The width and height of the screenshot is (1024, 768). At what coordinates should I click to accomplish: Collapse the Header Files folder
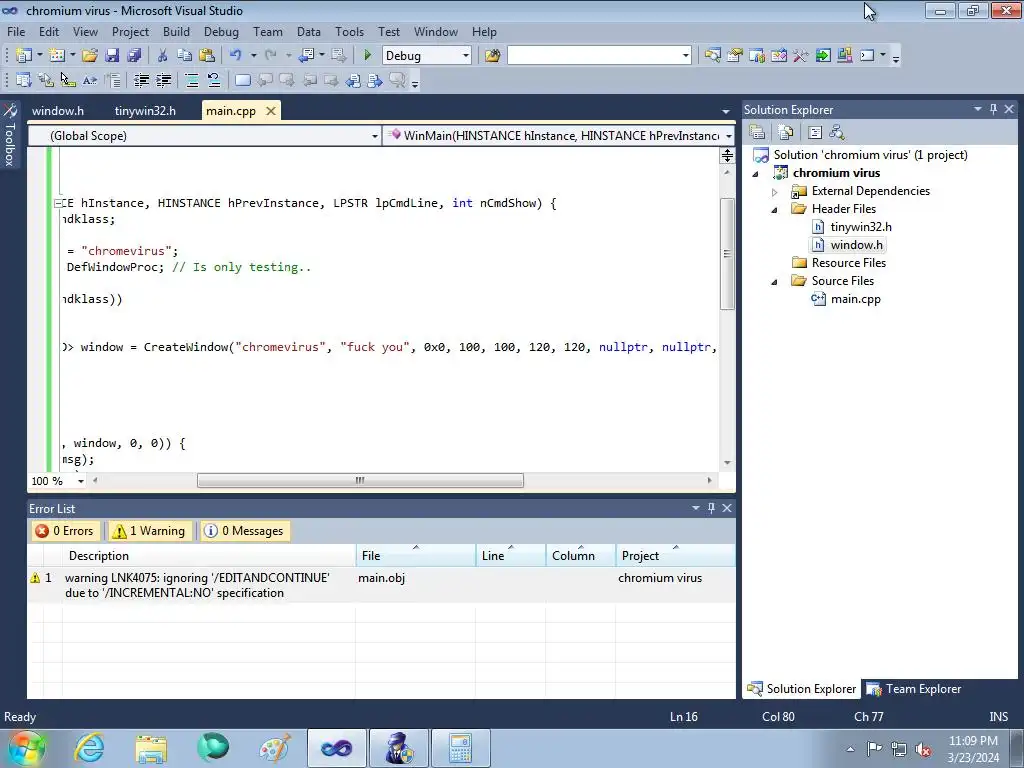point(775,210)
